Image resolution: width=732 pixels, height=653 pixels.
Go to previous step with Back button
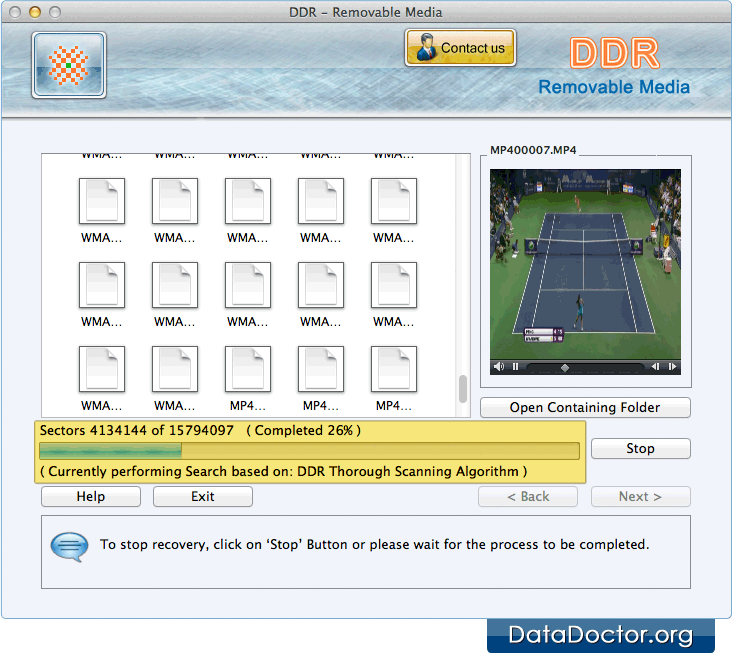[x=528, y=497]
